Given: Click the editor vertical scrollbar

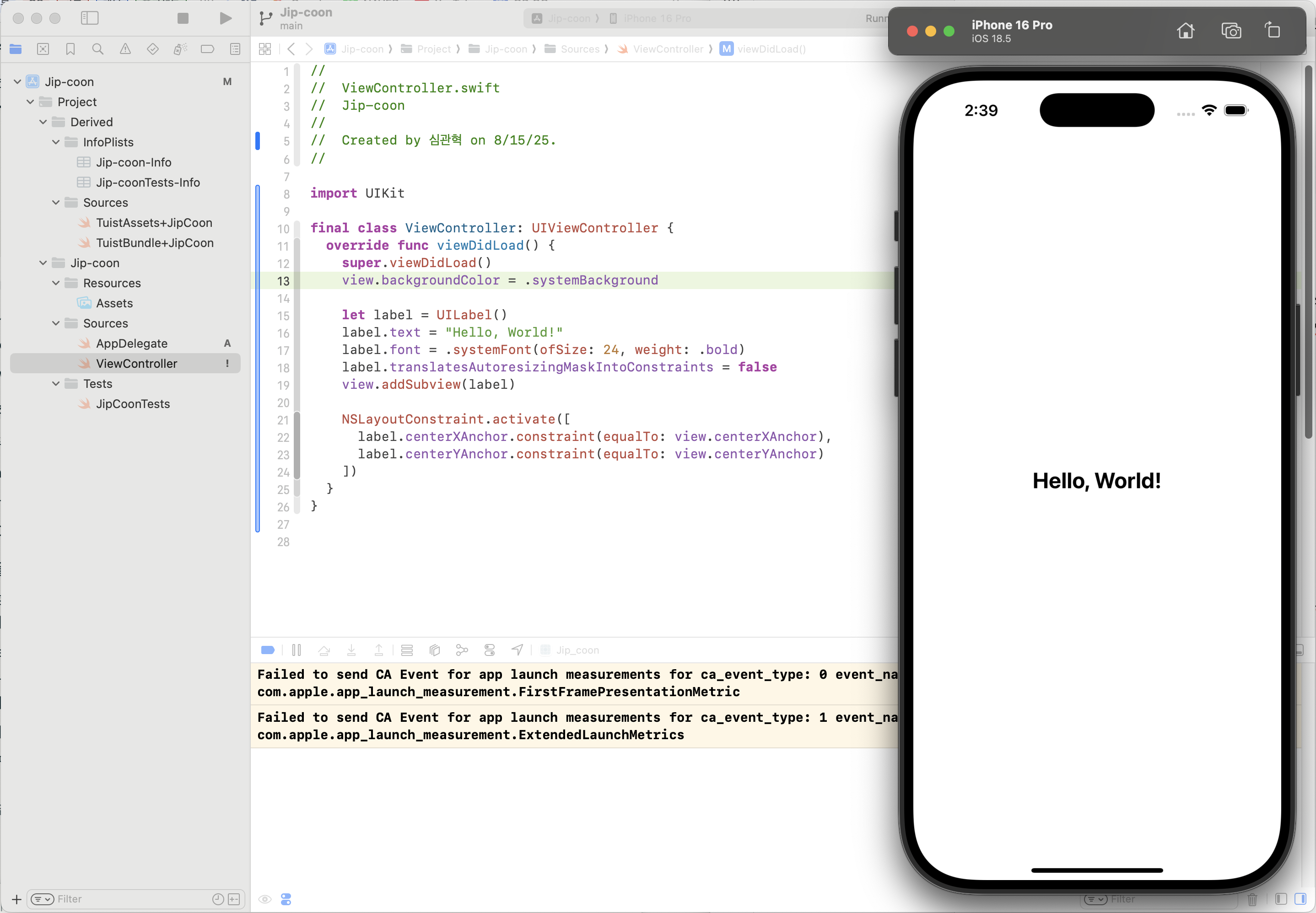Looking at the screenshot, I should click(x=1308, y=252).
